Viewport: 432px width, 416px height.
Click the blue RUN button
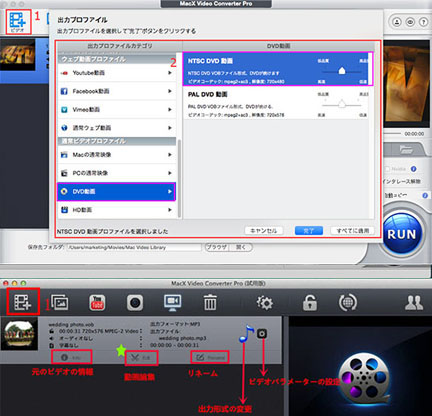402,234
